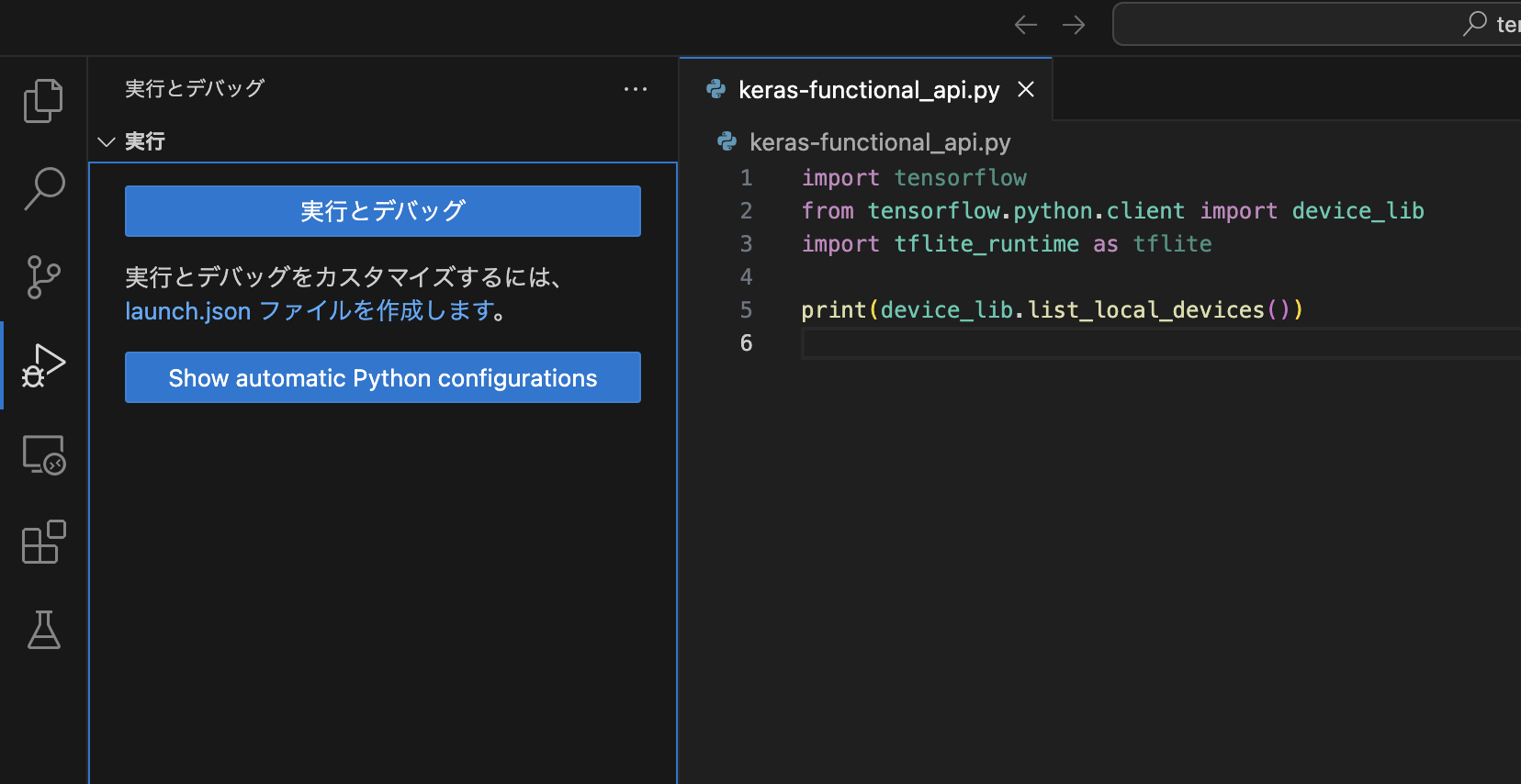This screenshot has height=784, width=1521.
Task: Click the Python icon on the editor tab
Action: point(715,89)
